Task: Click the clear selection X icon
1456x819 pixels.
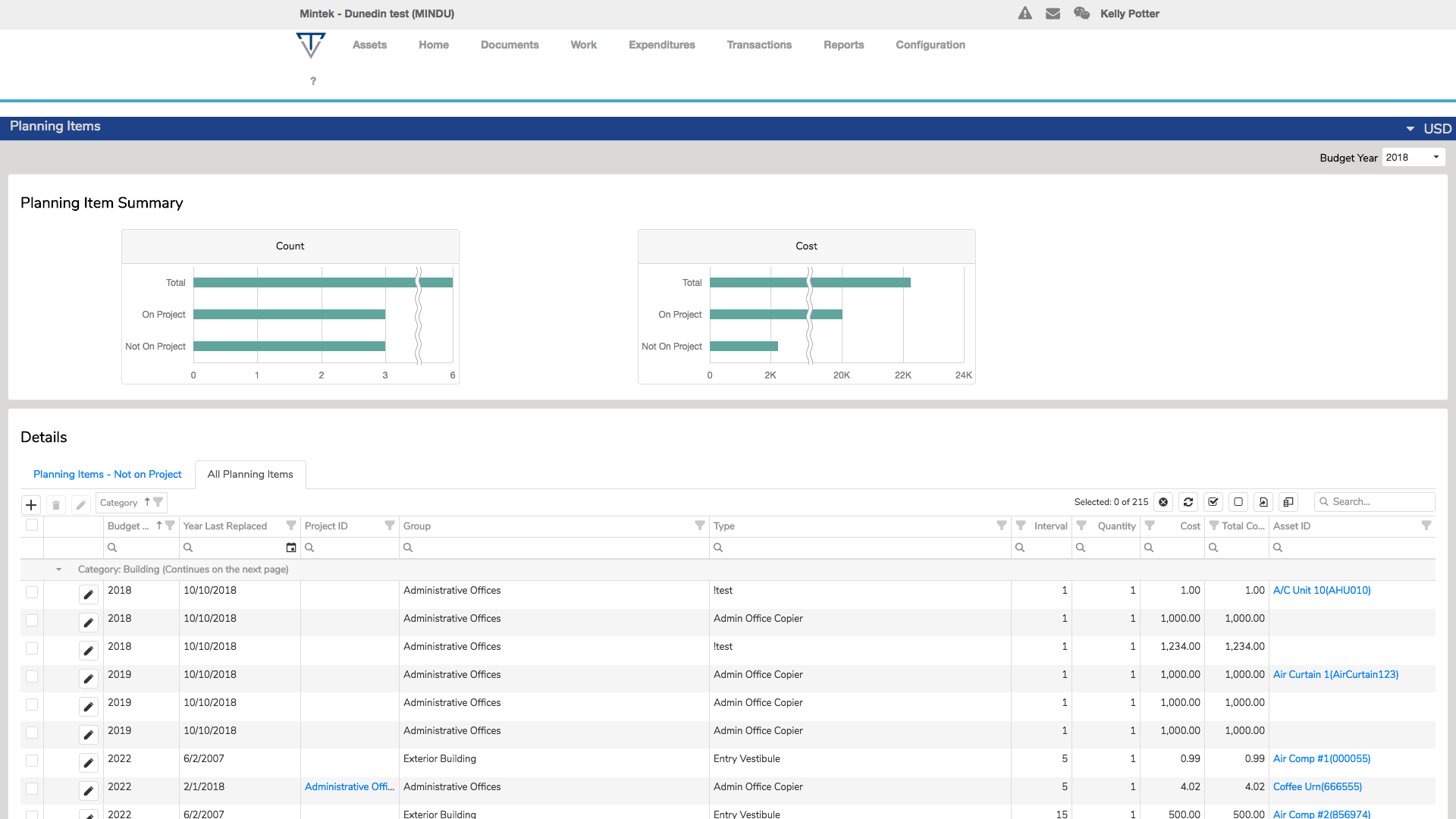Action: (1163, 502)
